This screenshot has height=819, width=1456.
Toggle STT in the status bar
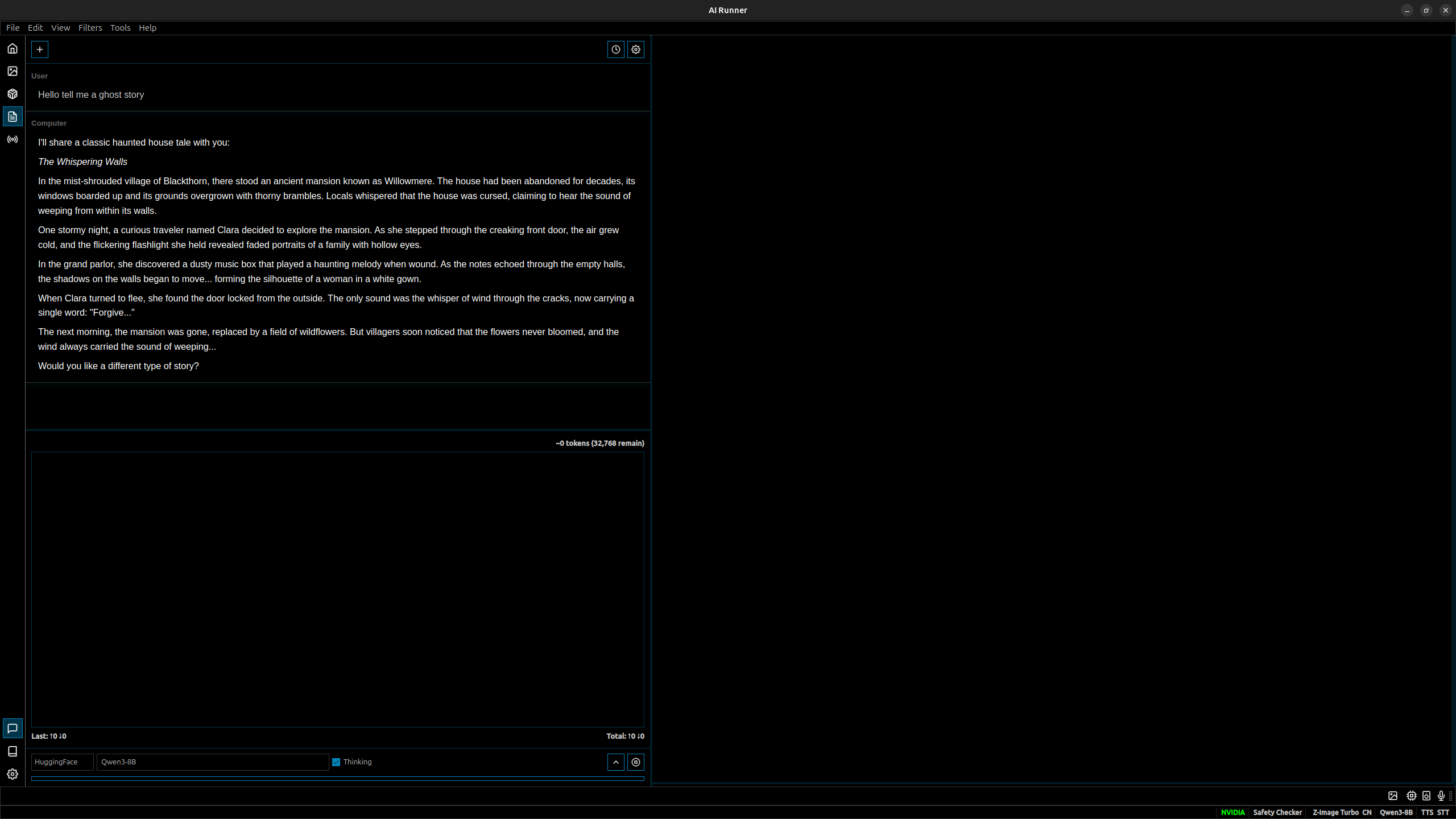[1445, 812]
